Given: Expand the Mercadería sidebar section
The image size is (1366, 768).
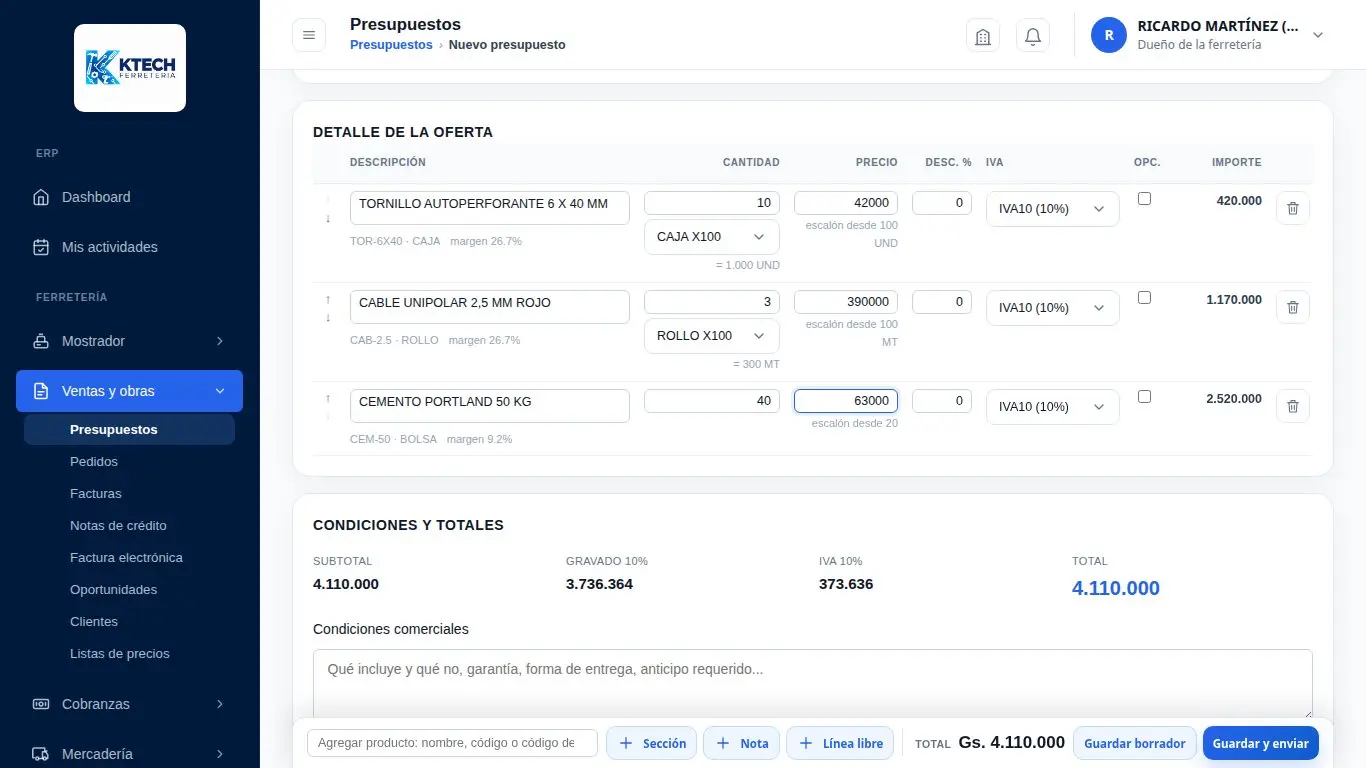Looking at the screenshot, I should click(x=129, y=754).
